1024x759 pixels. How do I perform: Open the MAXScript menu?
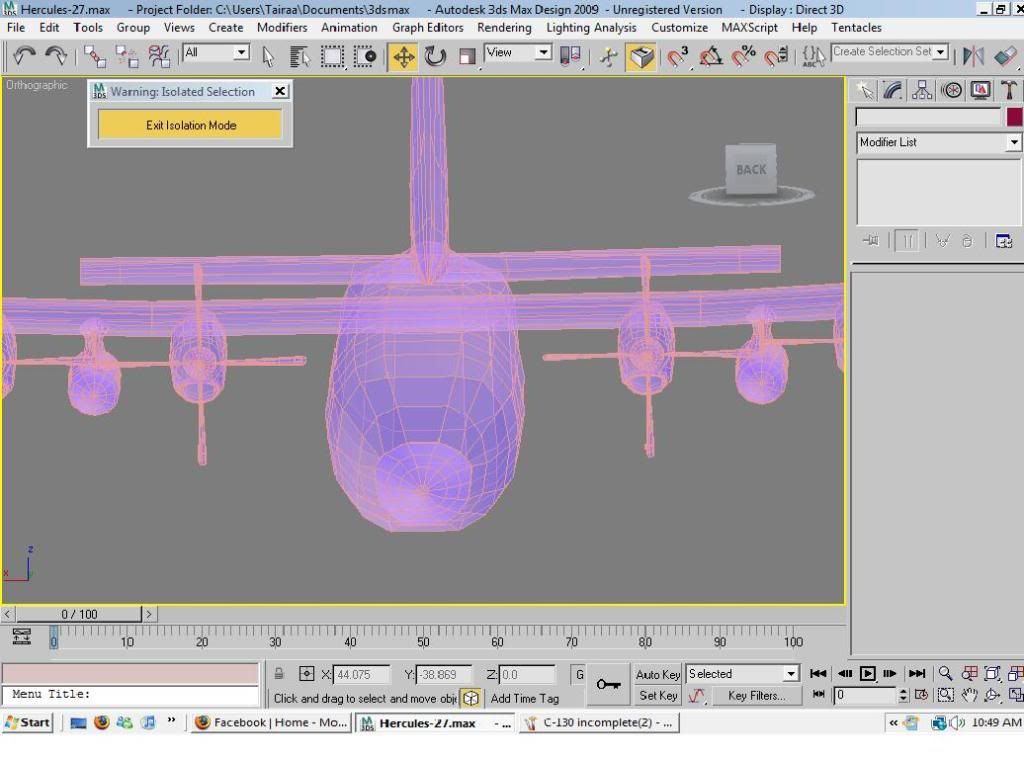click(749, 27)
